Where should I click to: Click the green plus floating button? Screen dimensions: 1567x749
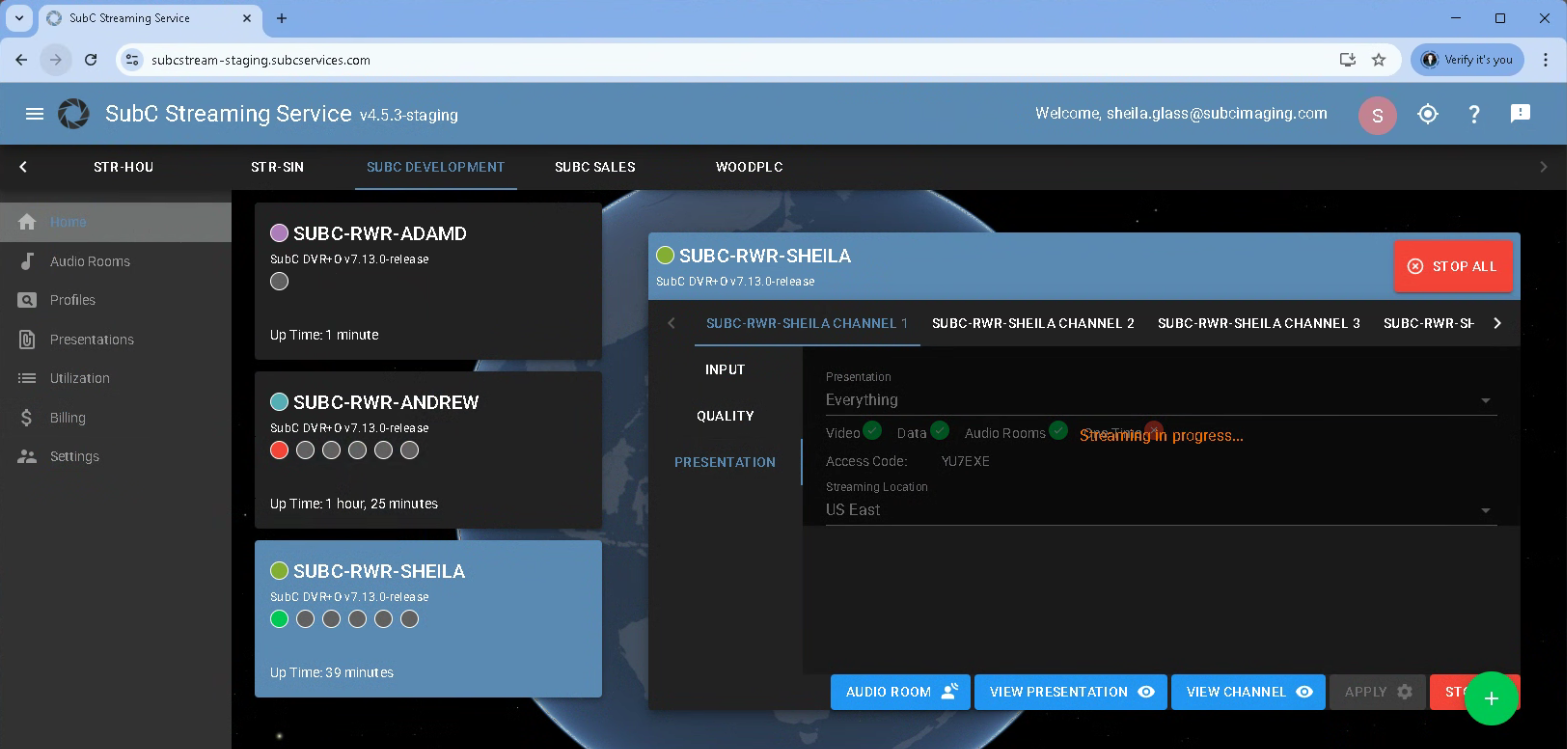tap(1491, 698)
